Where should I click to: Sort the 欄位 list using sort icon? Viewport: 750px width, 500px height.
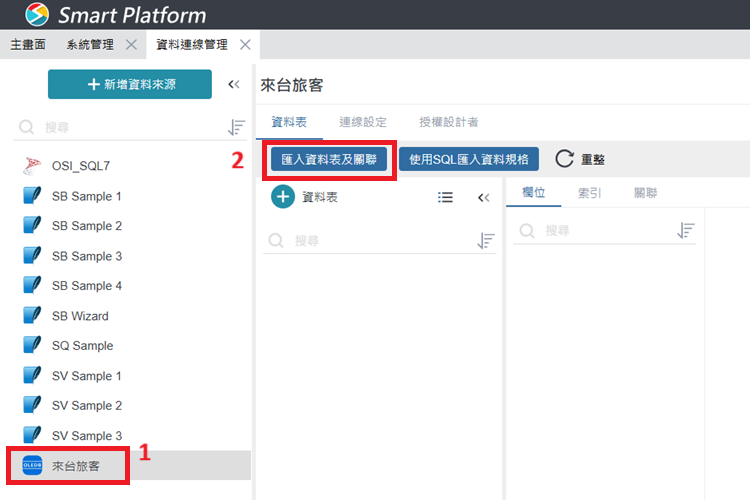(686, 231)
